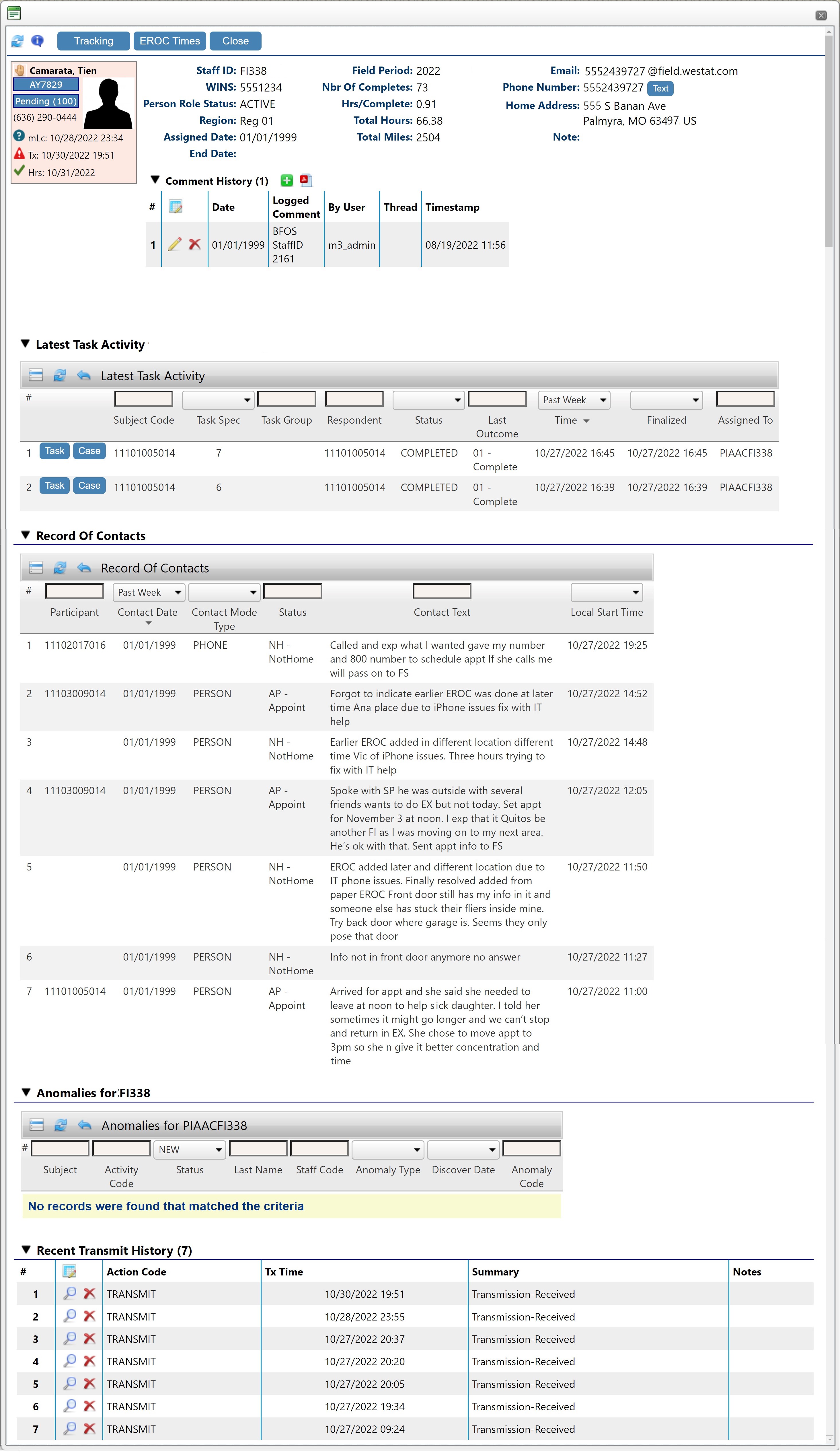
Task: Open the blue info icon in top toolbar
Action: coord(38,40)
